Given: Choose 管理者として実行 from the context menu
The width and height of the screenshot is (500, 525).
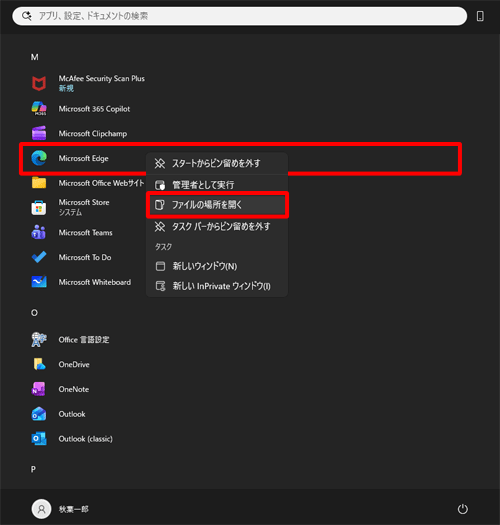Looking at the screenshot, I should tap(217, 184).
